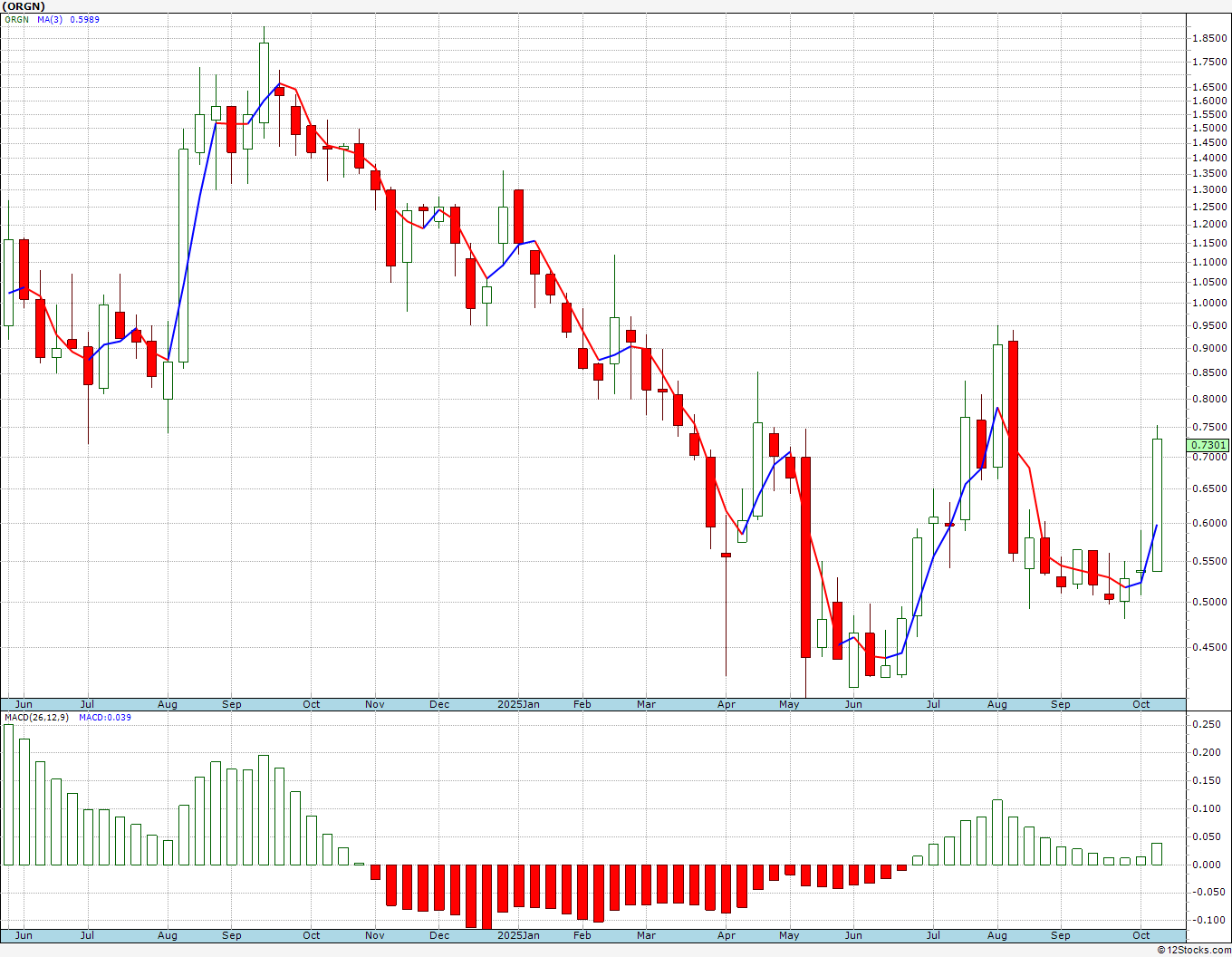Click the 1.1000 price axis label
The height and width of the screenshot is (957, 1232).
point(1210,262)
